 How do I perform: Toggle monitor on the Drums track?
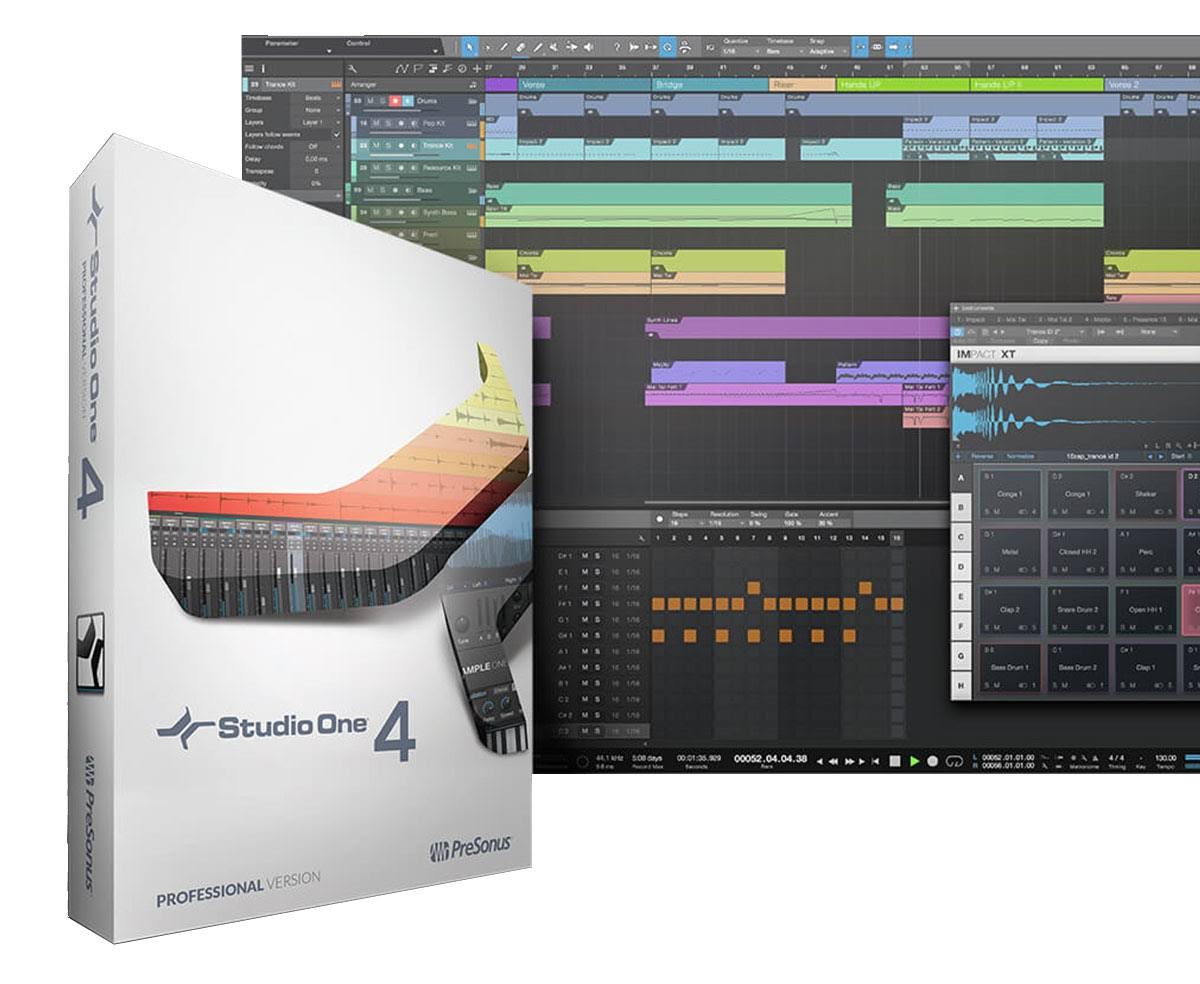coord(408,101)
